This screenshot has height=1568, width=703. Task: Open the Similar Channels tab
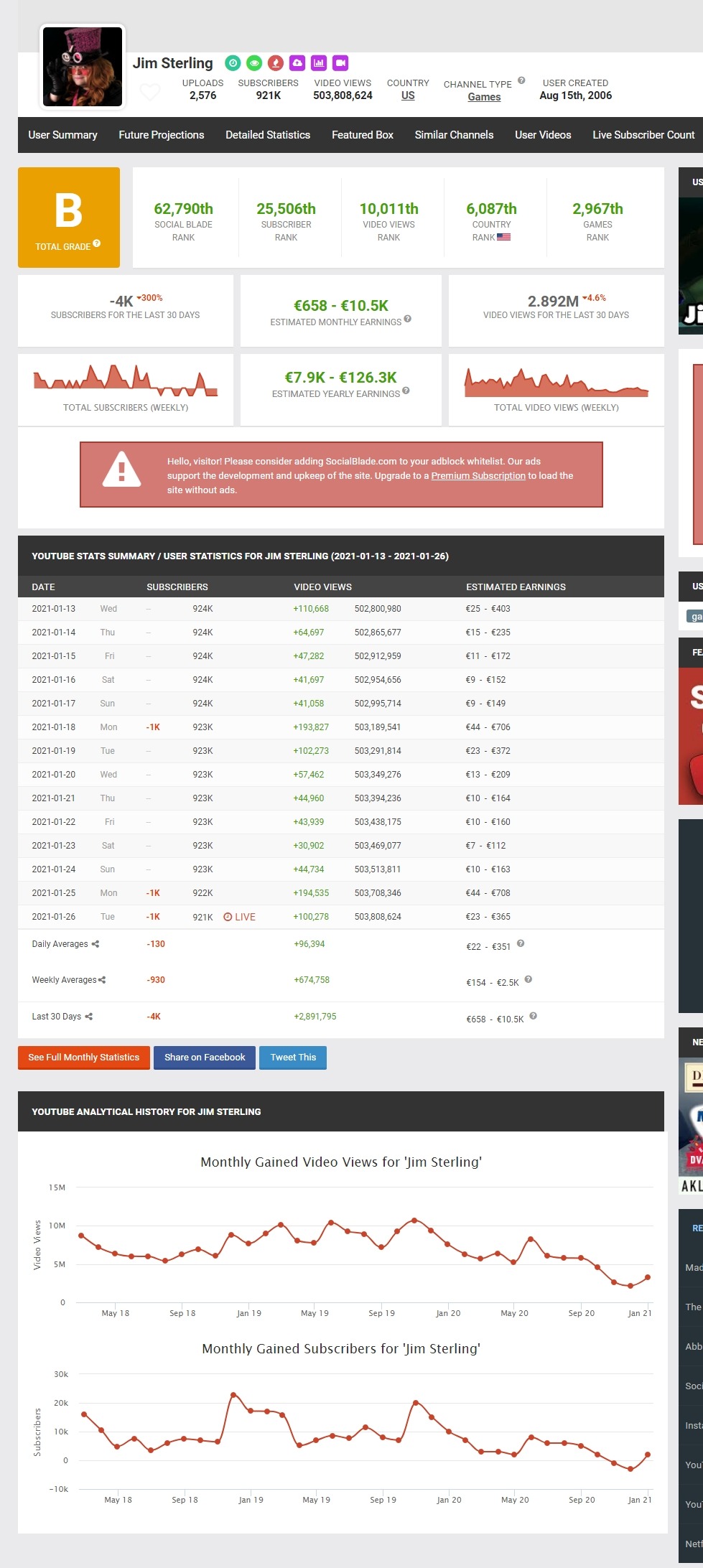pyautogui.click(x=454, y=135)
